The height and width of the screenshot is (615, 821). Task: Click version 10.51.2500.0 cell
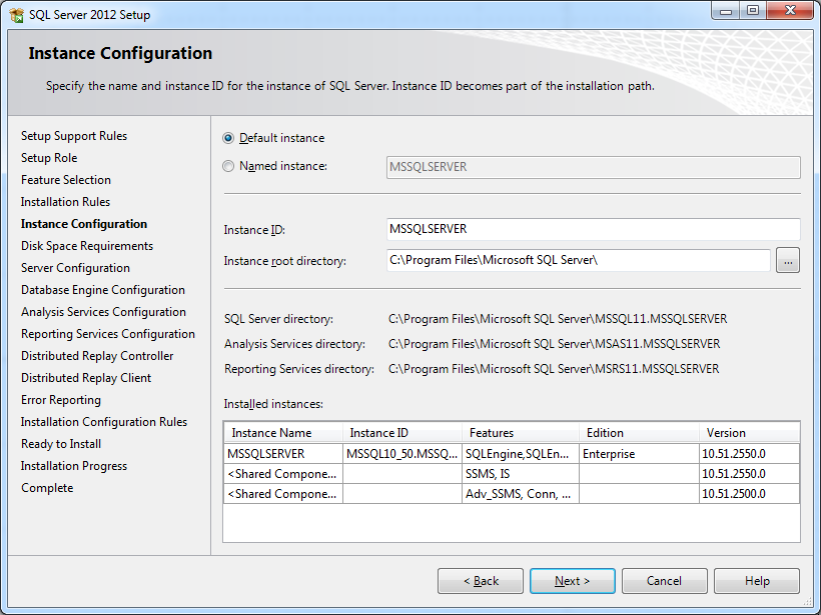749,494
